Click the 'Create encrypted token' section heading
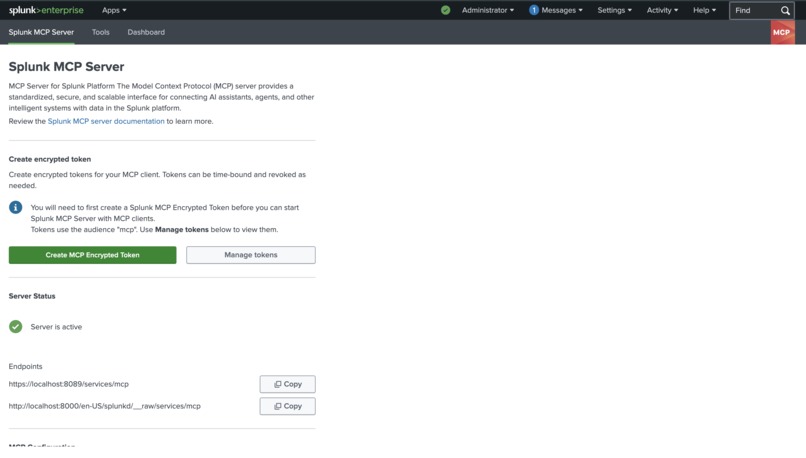Image resolution: width=806 pixels, height=458 pixels. 50,159
